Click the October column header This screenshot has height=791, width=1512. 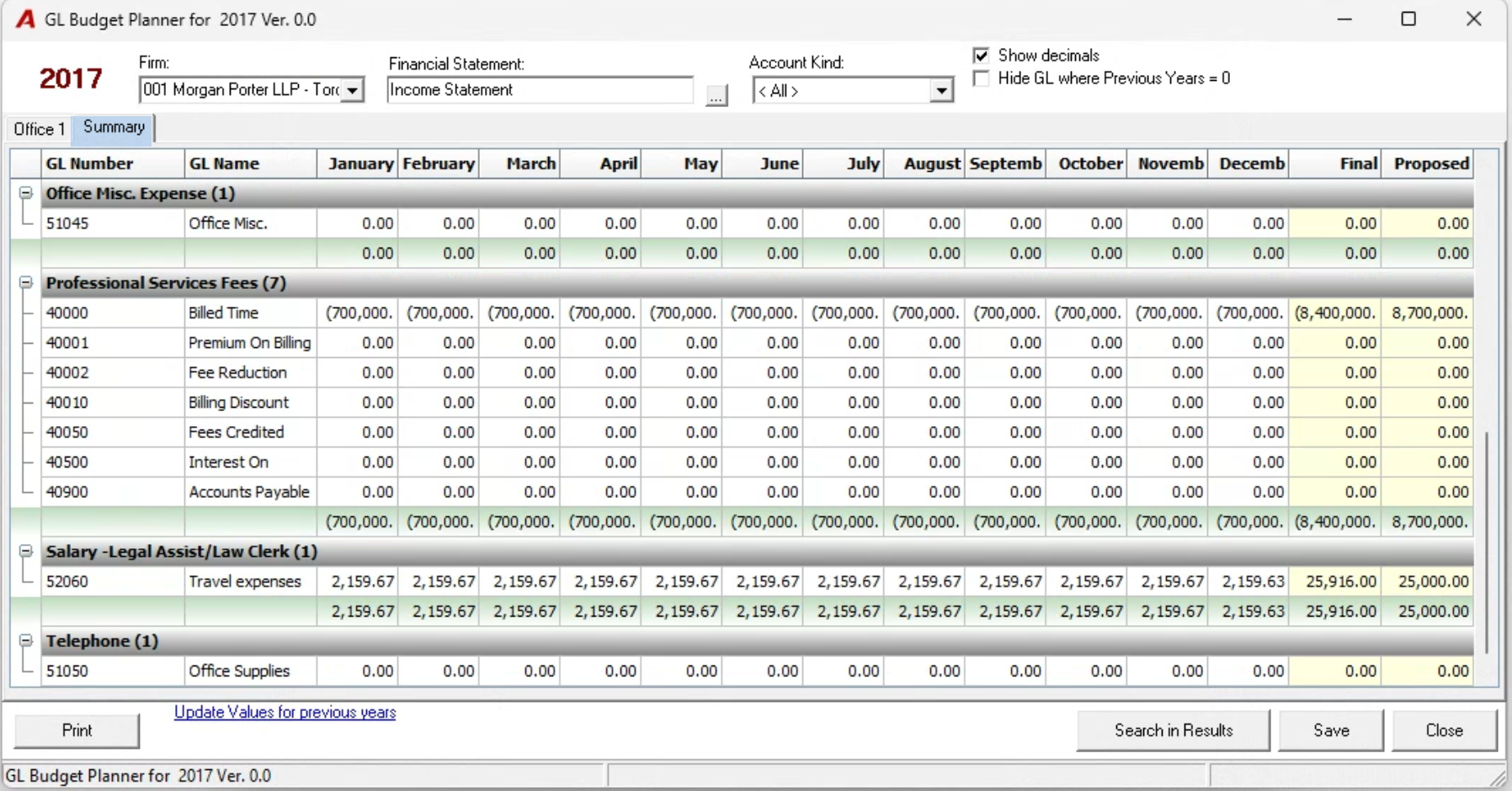point(1086,163)
